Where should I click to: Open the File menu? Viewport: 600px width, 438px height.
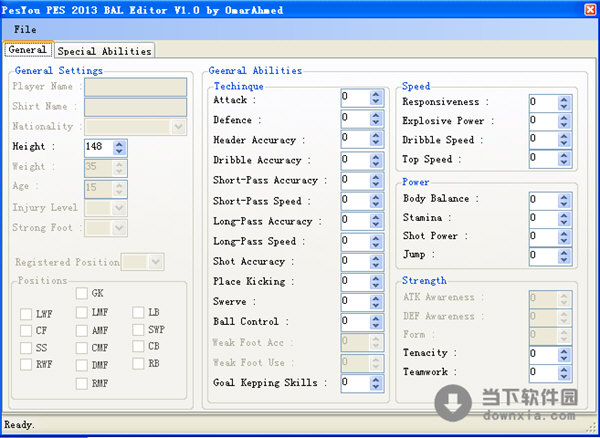[x=25, y=29]
